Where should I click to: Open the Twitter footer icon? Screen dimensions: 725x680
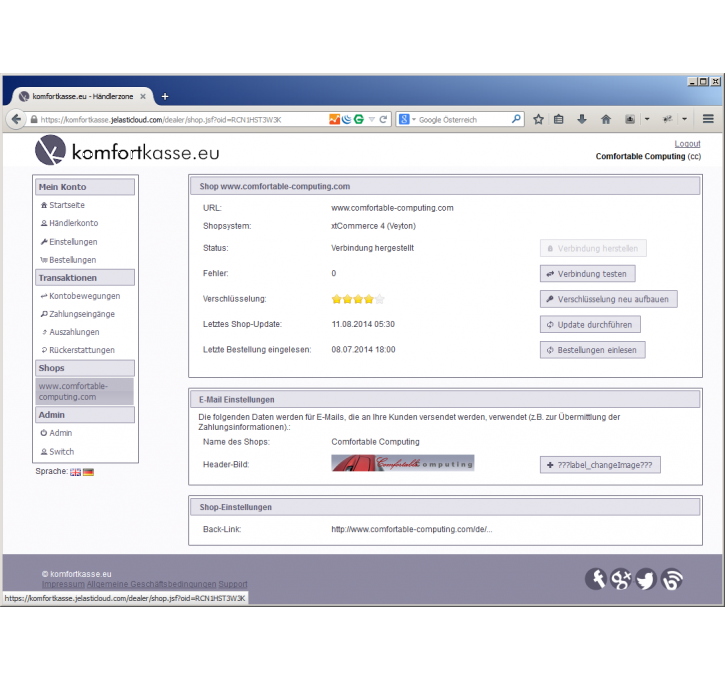[x=646, y=579]
